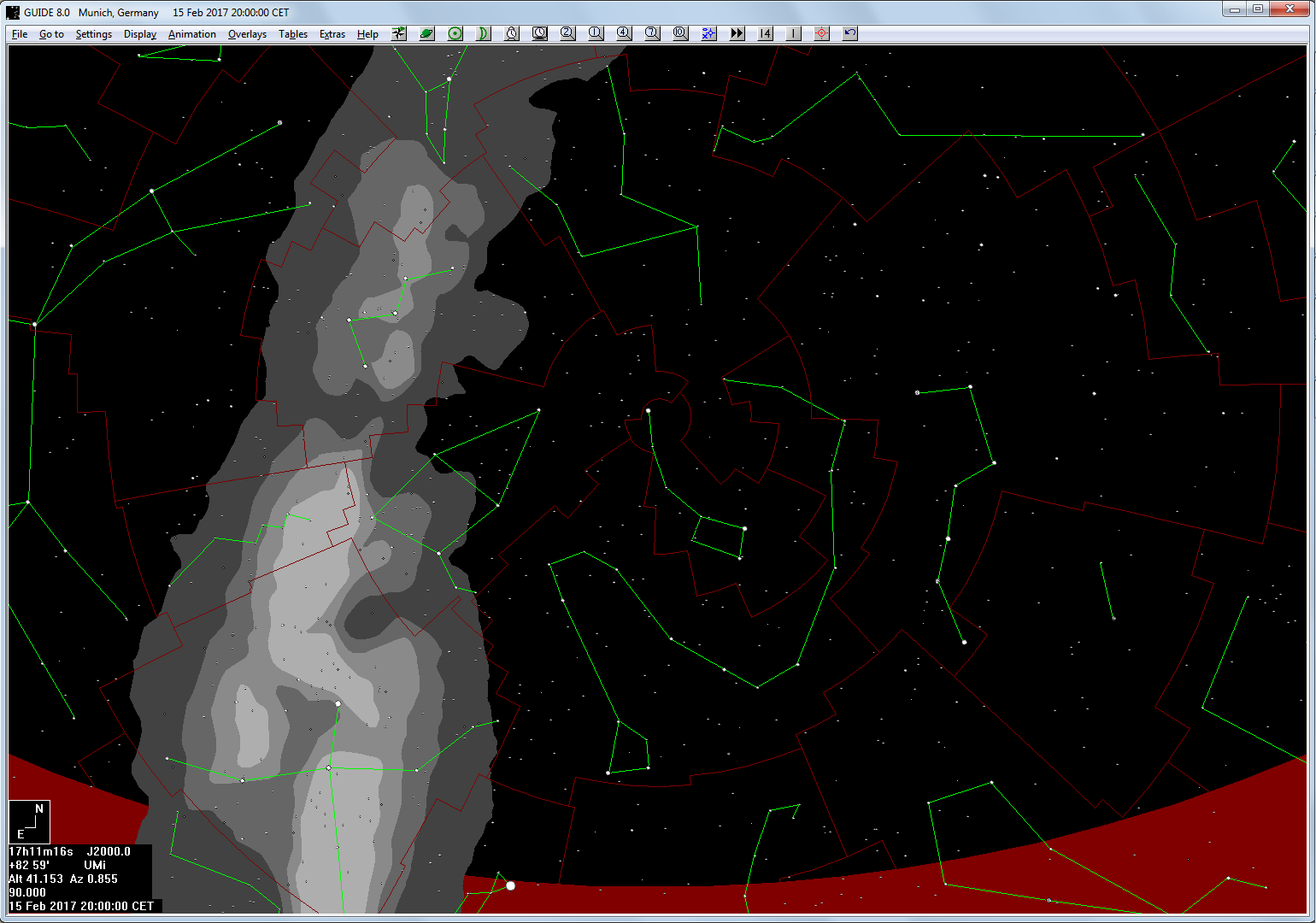The width and height of the screenshot is (1316, 923).
Task: Open the File menu
Action: point(20,34)
